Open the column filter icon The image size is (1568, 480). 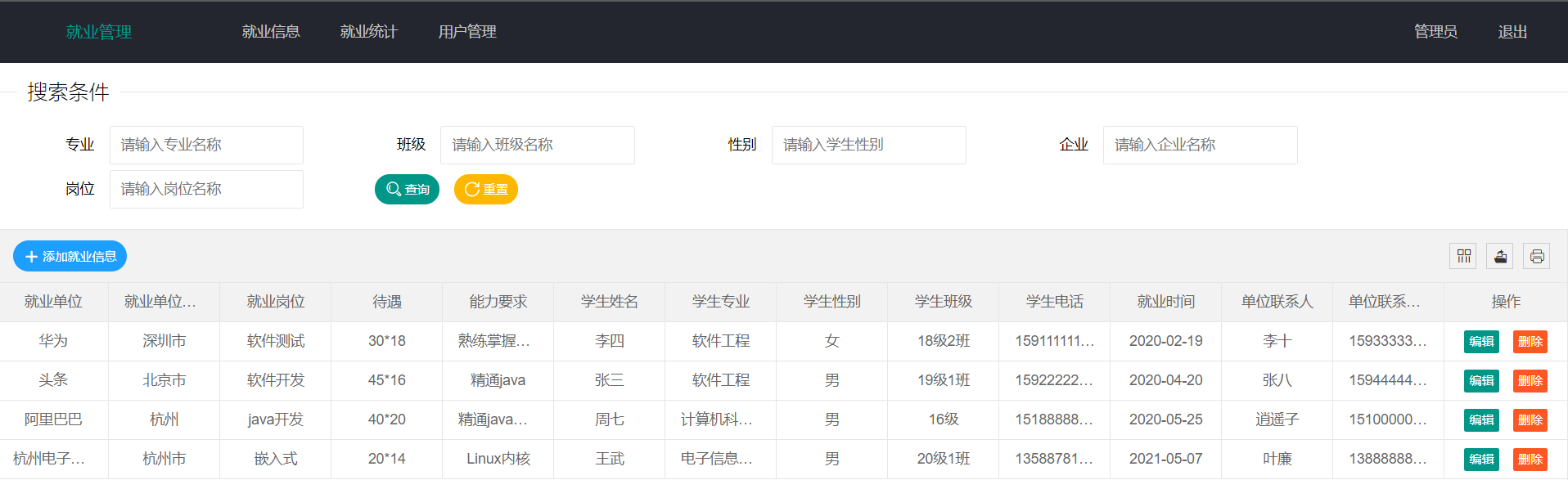click(1463, 256)
